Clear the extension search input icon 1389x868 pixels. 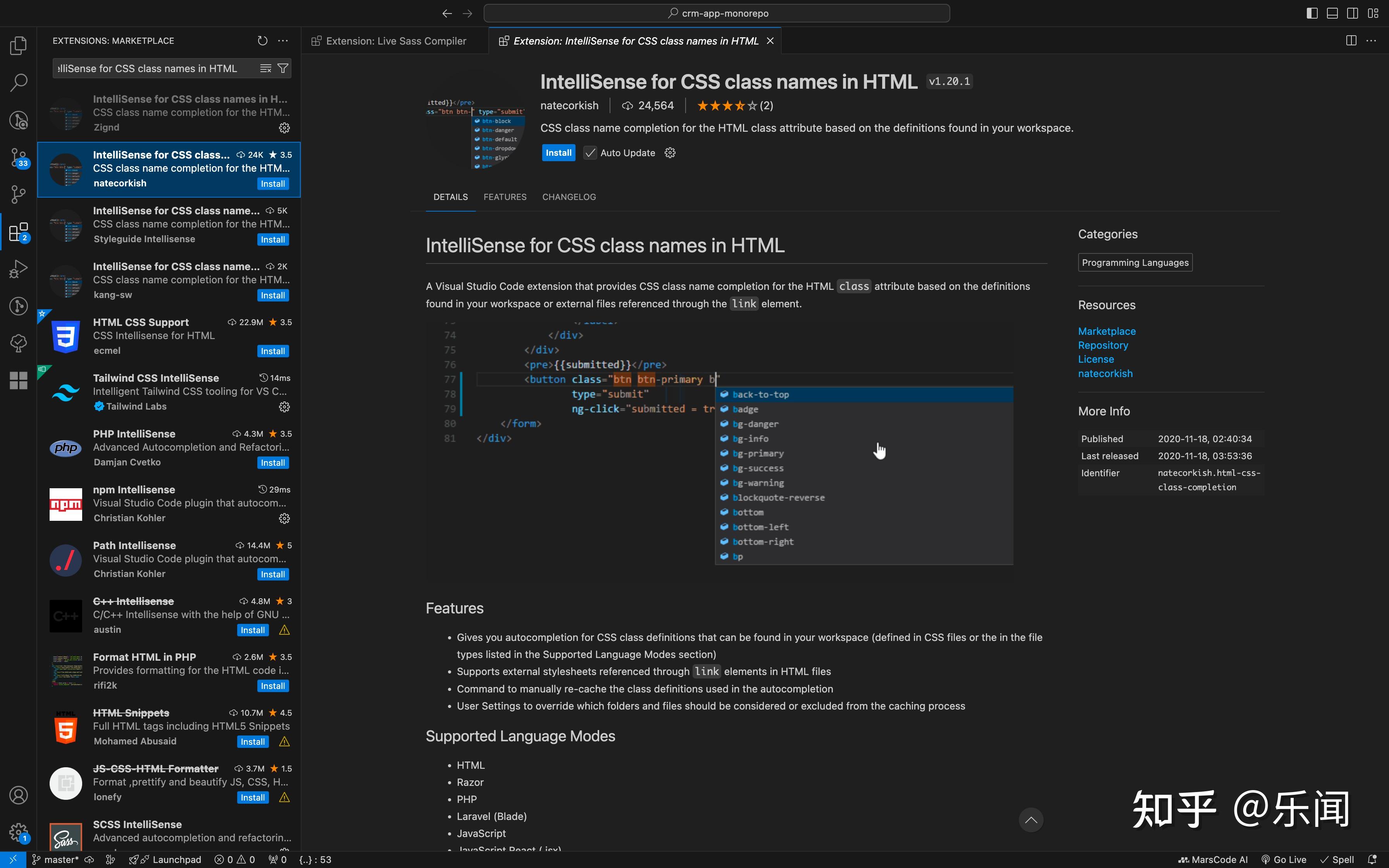[x=265, y=68]
